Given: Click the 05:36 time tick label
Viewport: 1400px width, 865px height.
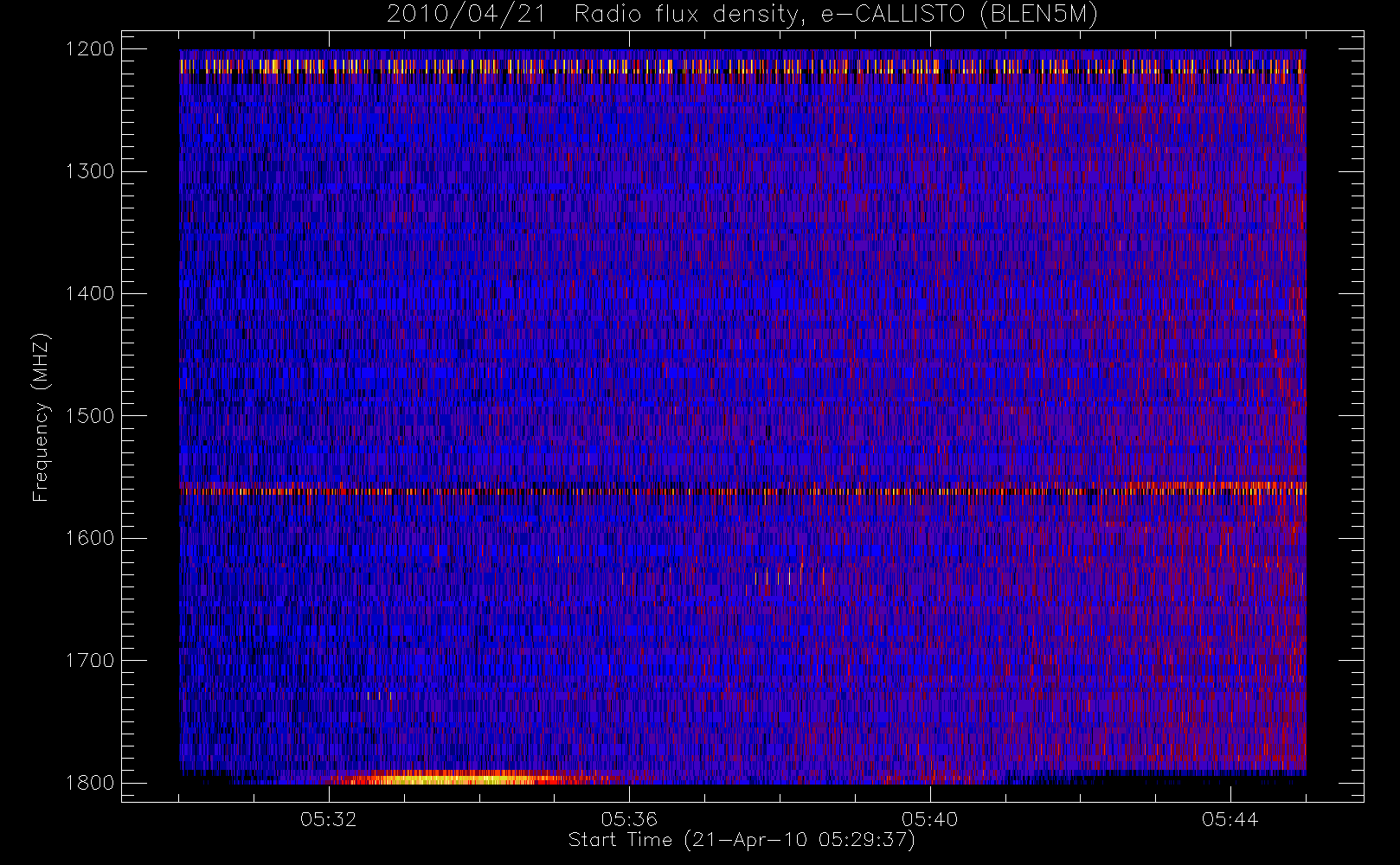Looking at the screenshot, I should [x=629, y=819].
